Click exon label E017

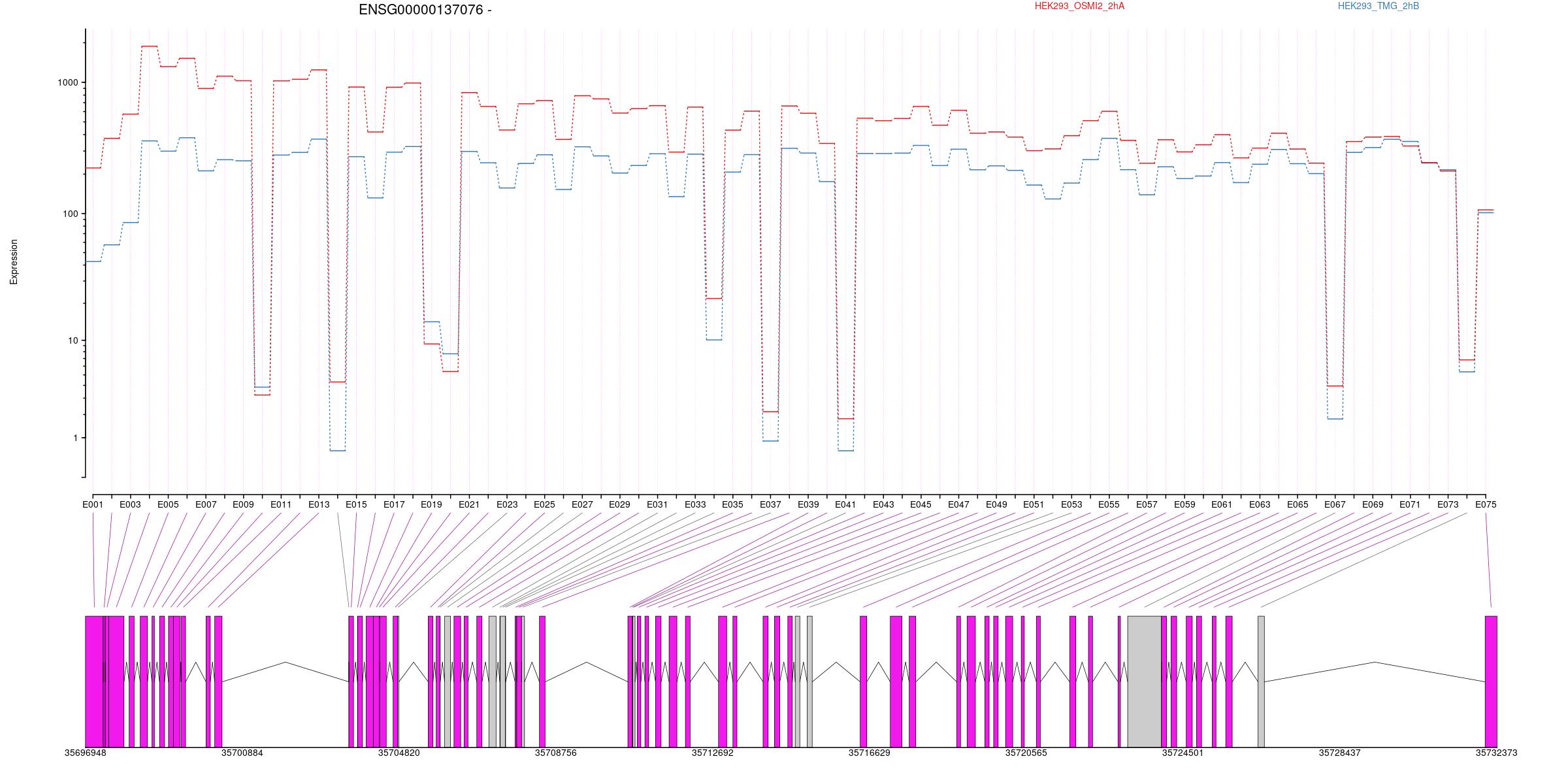394,504
